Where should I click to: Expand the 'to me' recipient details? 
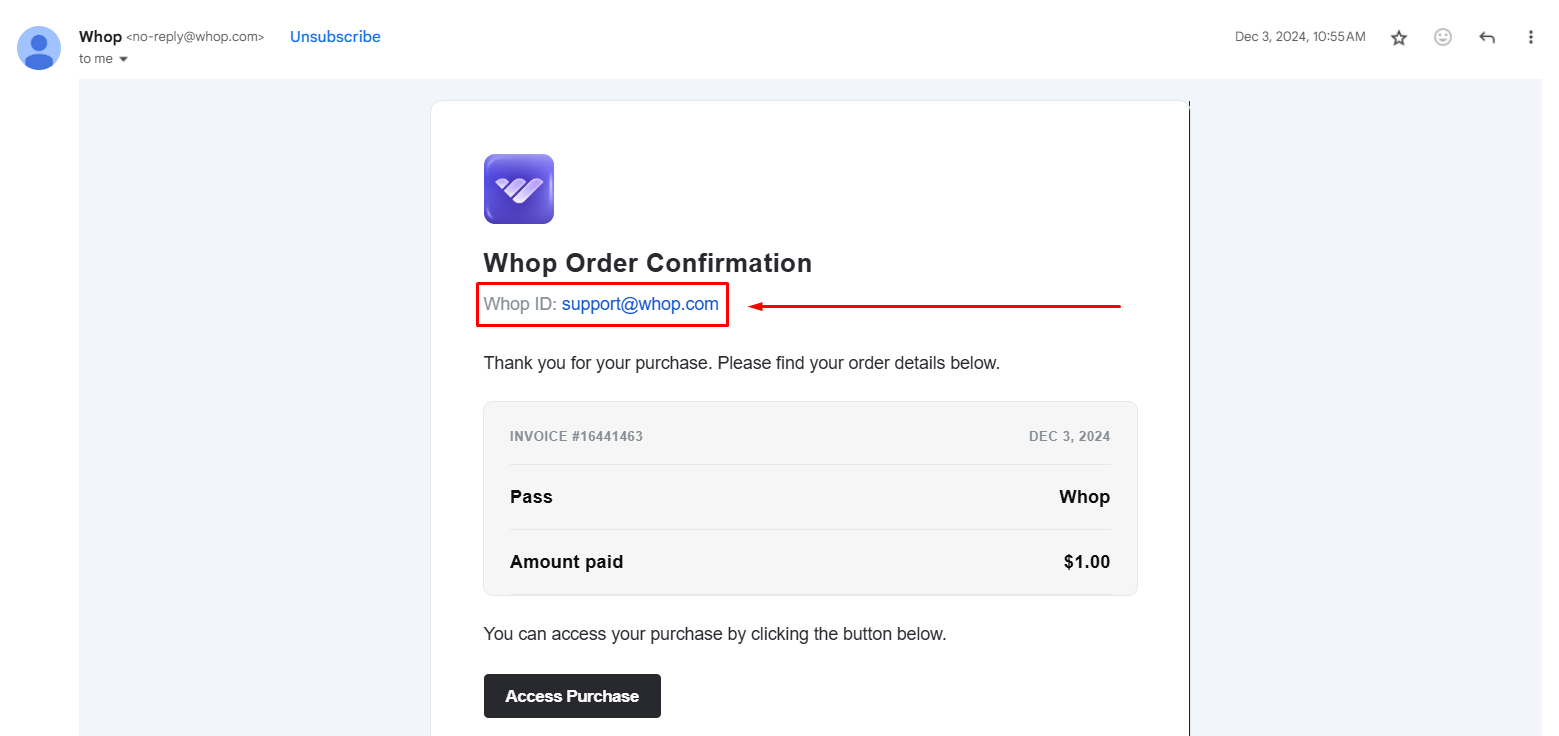point(104,59)
